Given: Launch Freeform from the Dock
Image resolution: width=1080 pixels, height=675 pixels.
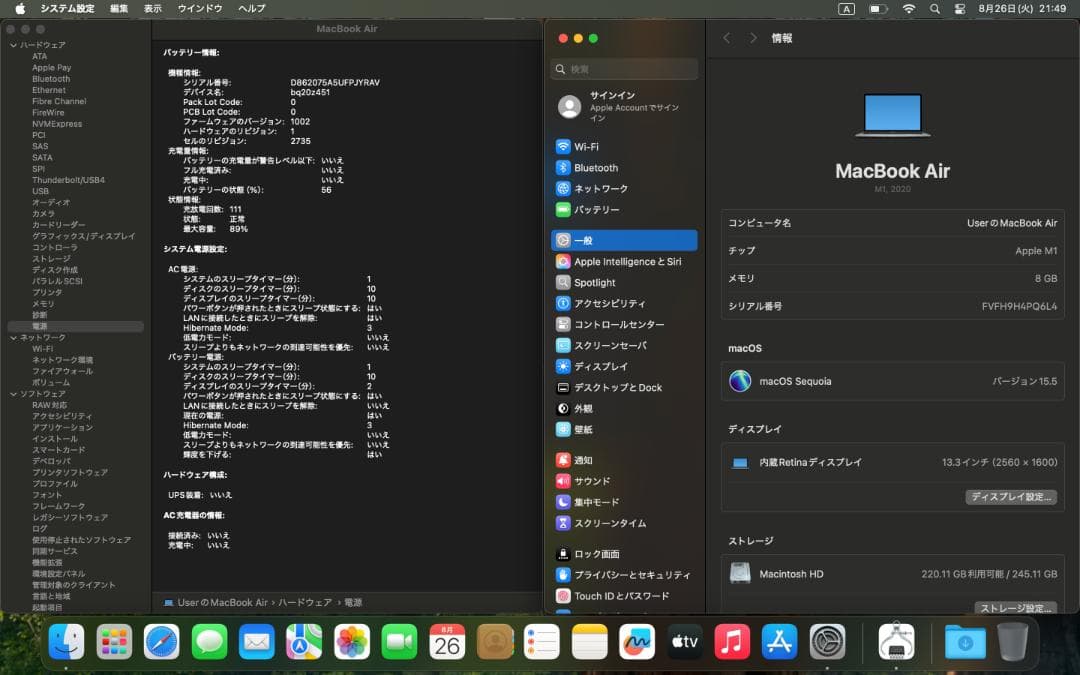Looking at the screenshot, I should point(637,642).
